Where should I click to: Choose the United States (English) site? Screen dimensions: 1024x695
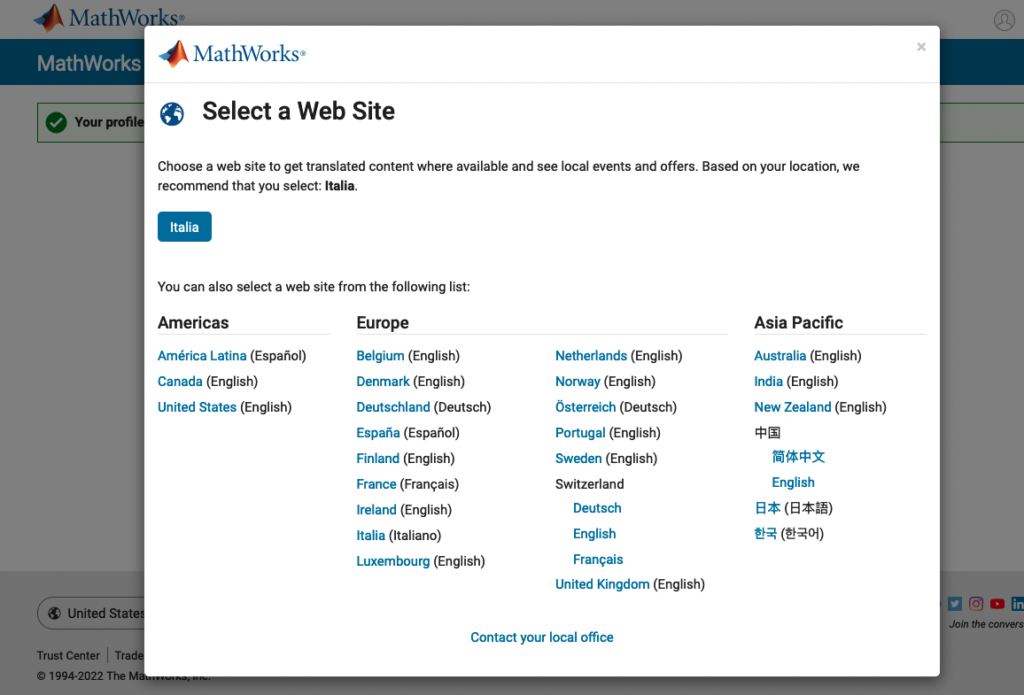coord(197,407)
